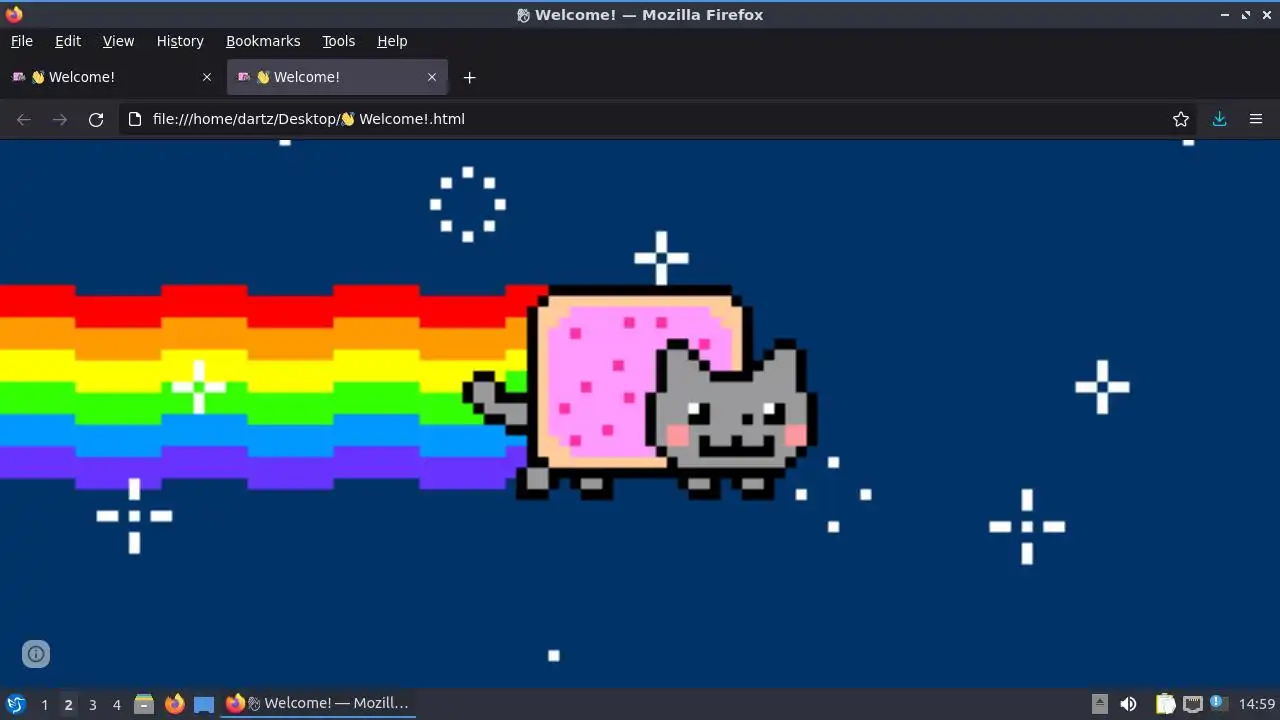
Task: Maximize the Firefox window
Action: (1246, 15)
